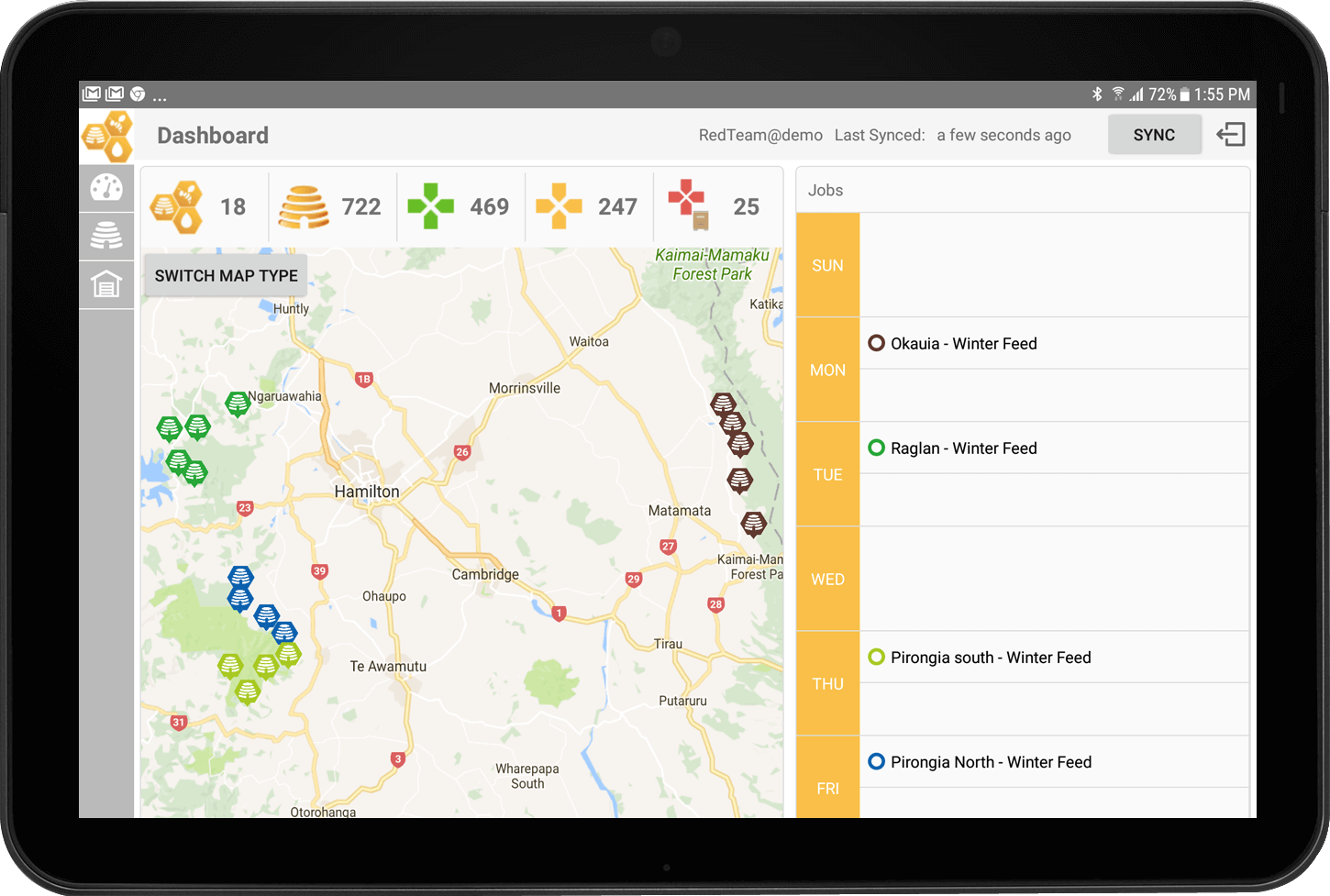Toggle the status circle beside Okauia Winter Feed
The image size is (1330, 896).
tap(876, 343)
